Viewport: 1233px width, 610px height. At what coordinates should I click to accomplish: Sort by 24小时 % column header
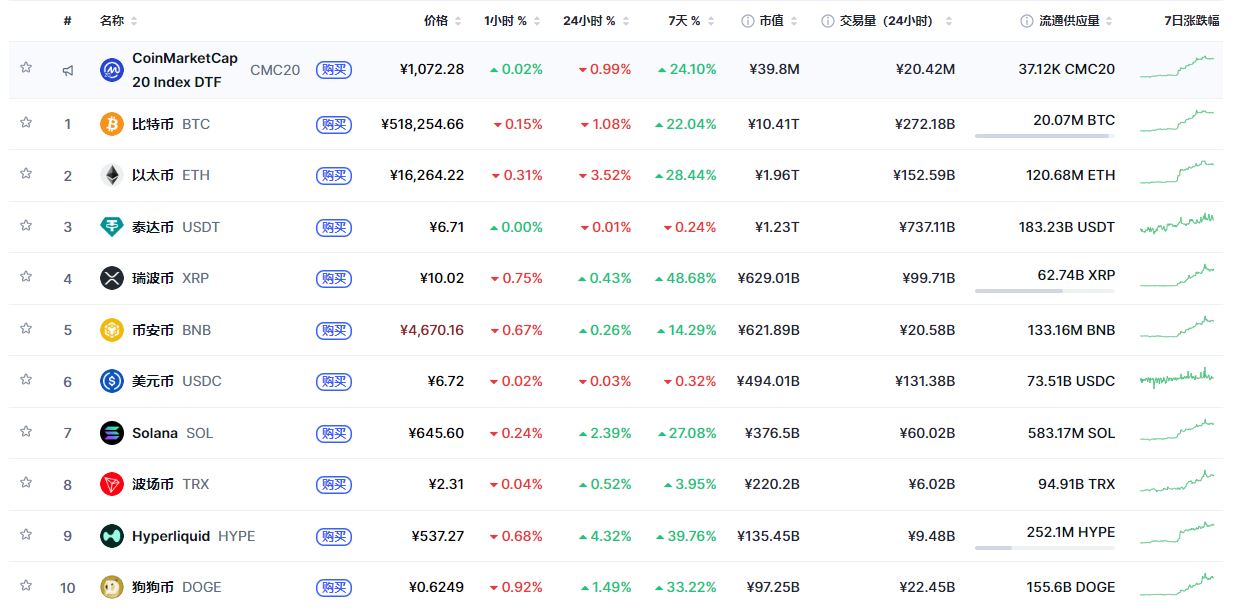pos(597,21)
